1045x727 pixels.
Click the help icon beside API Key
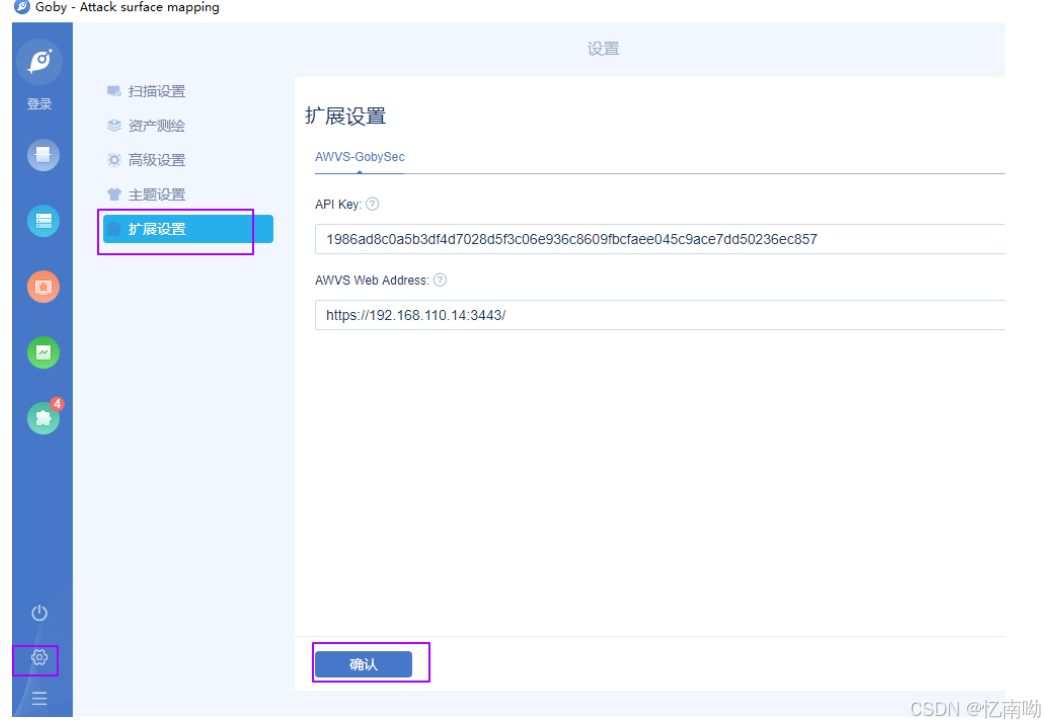coord(373,204)
